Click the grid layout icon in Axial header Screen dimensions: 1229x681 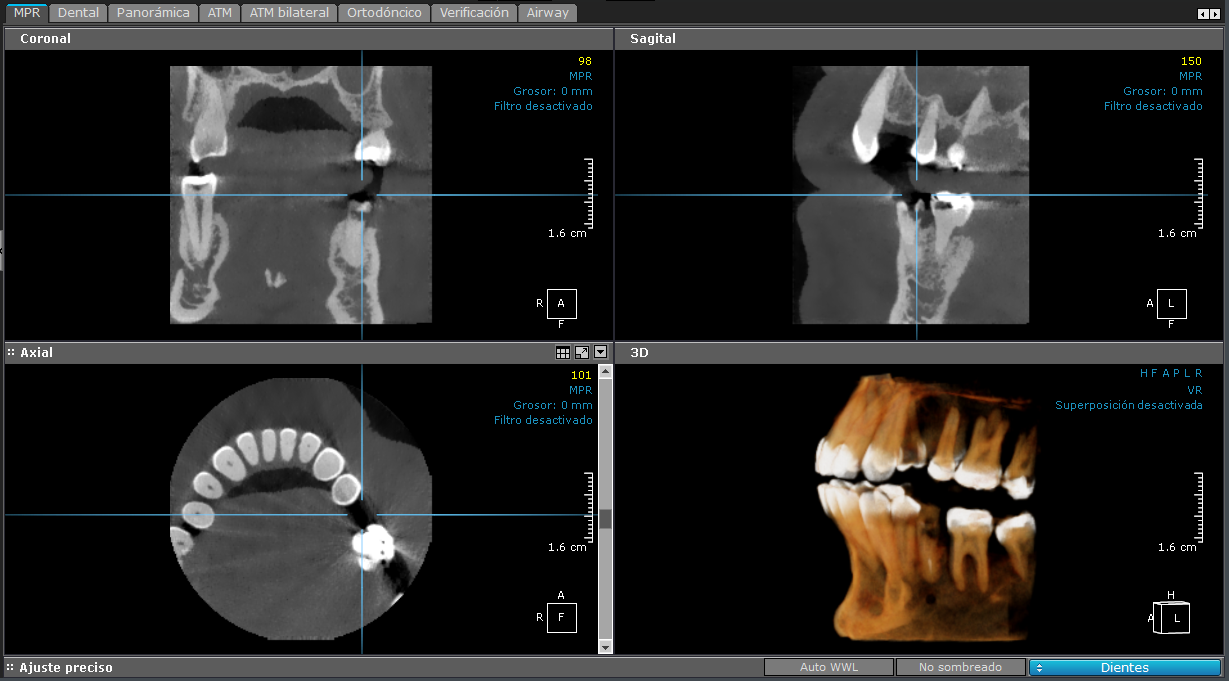tap(563, 352)
